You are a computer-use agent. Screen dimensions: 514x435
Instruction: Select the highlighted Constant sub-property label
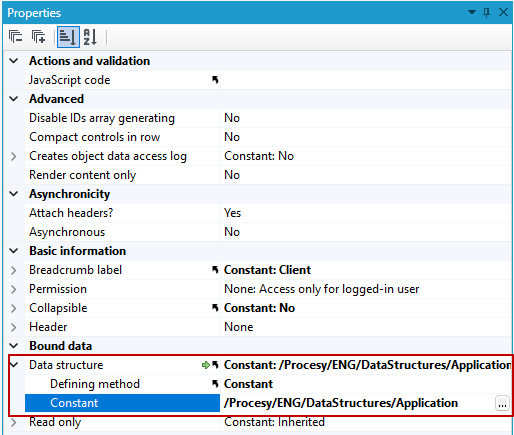coord(74,403)
